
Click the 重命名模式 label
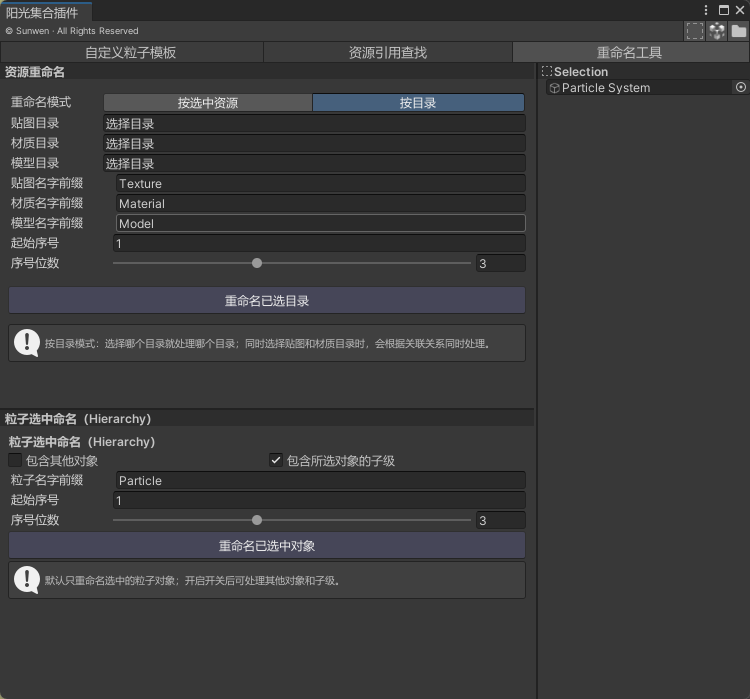(x=41, y=102)
